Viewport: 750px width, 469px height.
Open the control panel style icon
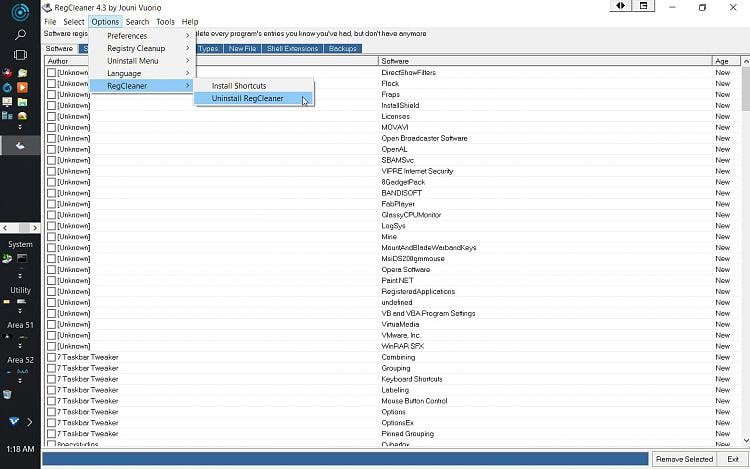[x=7, y=116]
